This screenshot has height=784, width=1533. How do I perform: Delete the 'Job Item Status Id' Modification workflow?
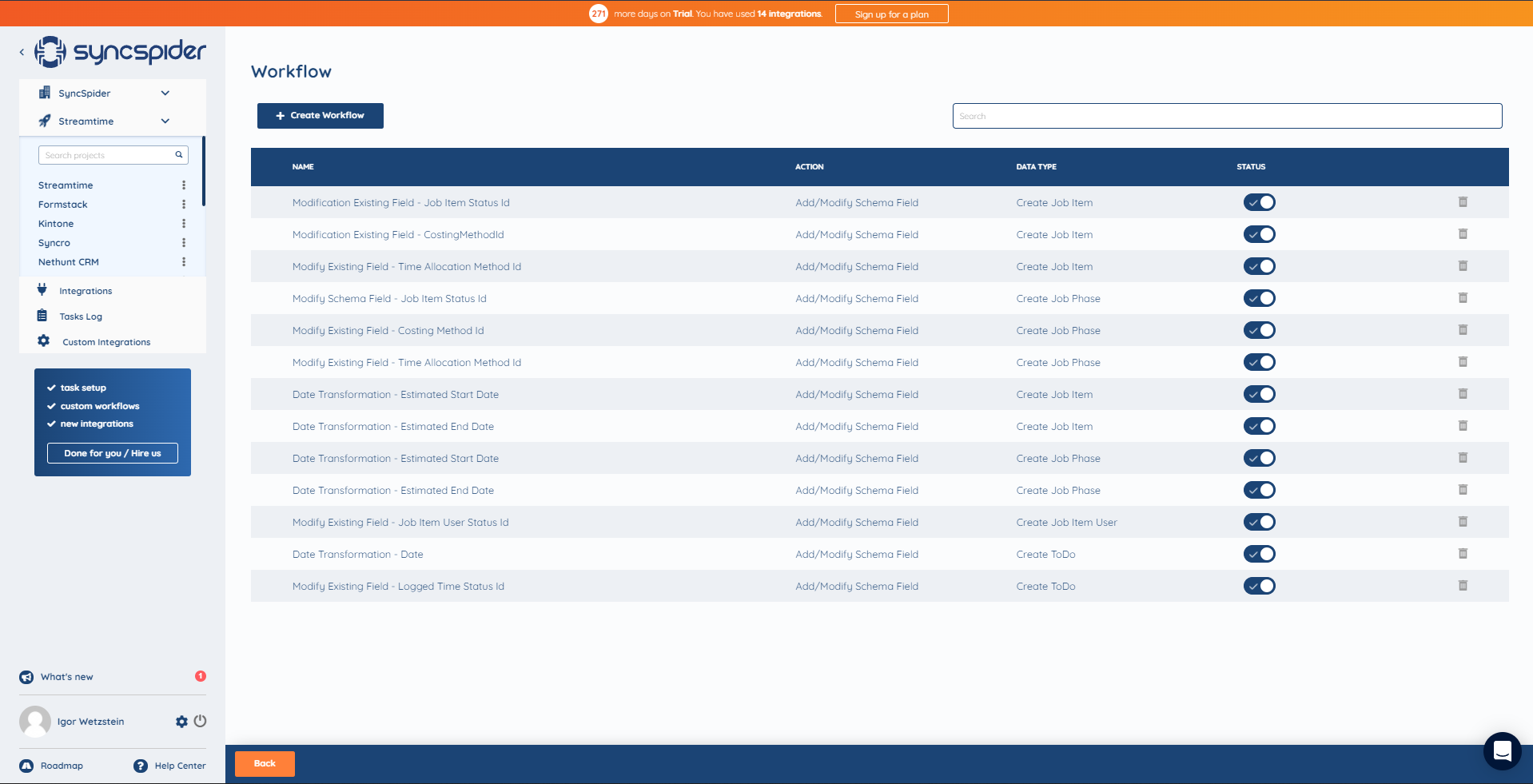click(x=1463, y=202)
